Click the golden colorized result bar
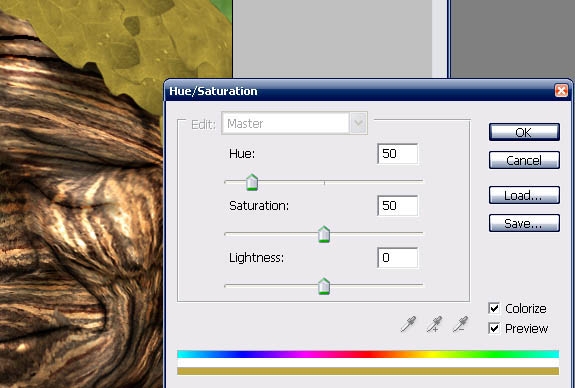Screen dimensions: 575x388 (x=368, y=371)
